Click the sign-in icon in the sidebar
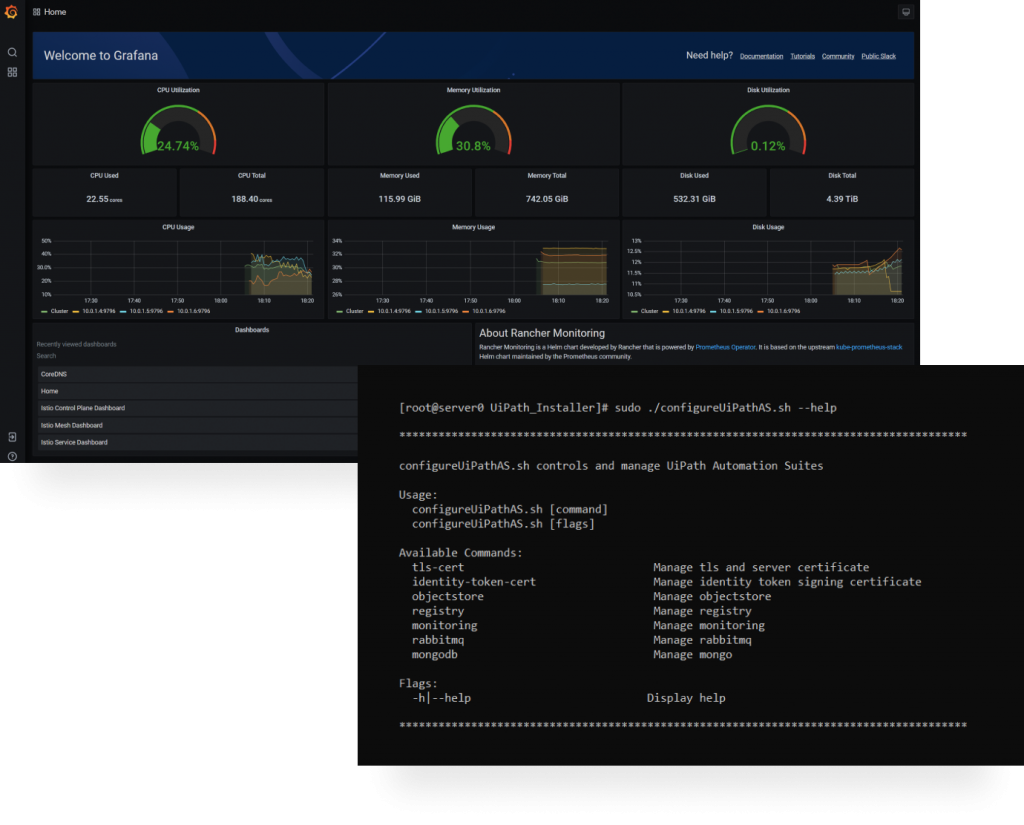Screen dimensions: 1024x825 click(12, 437)
